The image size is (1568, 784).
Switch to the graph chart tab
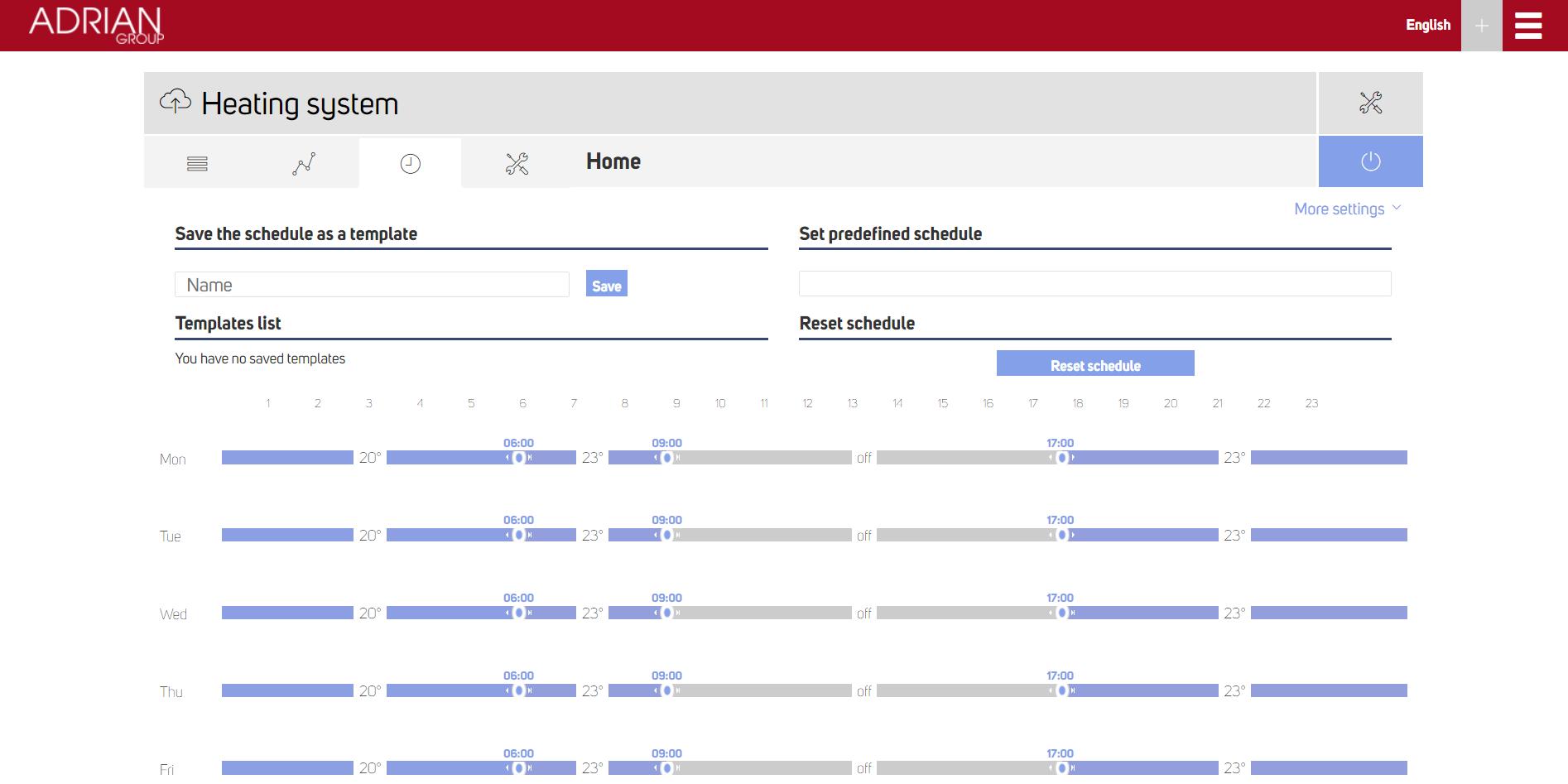[x=304, y=163]
